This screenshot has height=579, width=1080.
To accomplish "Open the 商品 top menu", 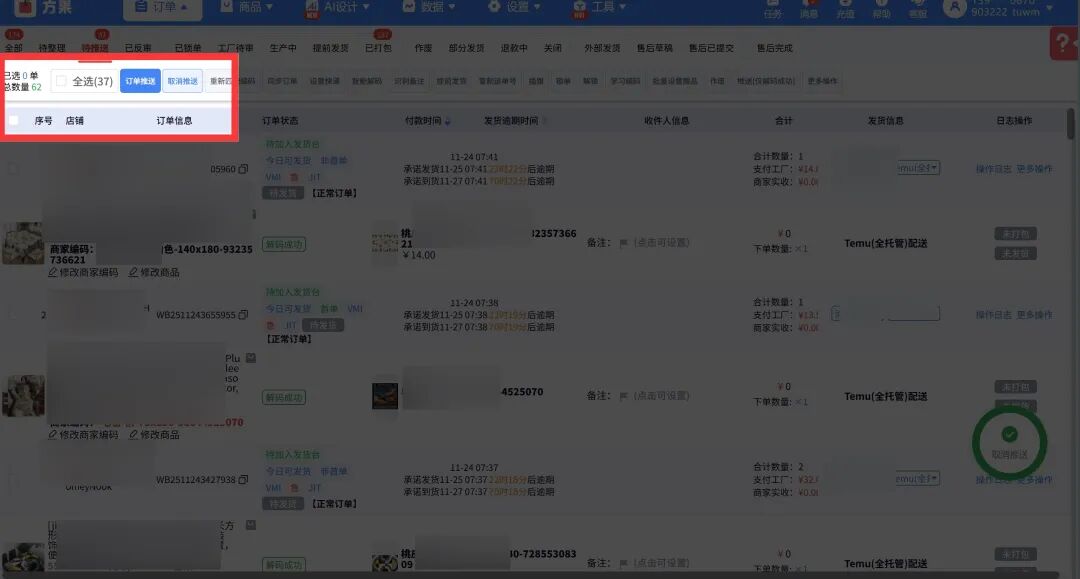I will [x=247, y=7].
